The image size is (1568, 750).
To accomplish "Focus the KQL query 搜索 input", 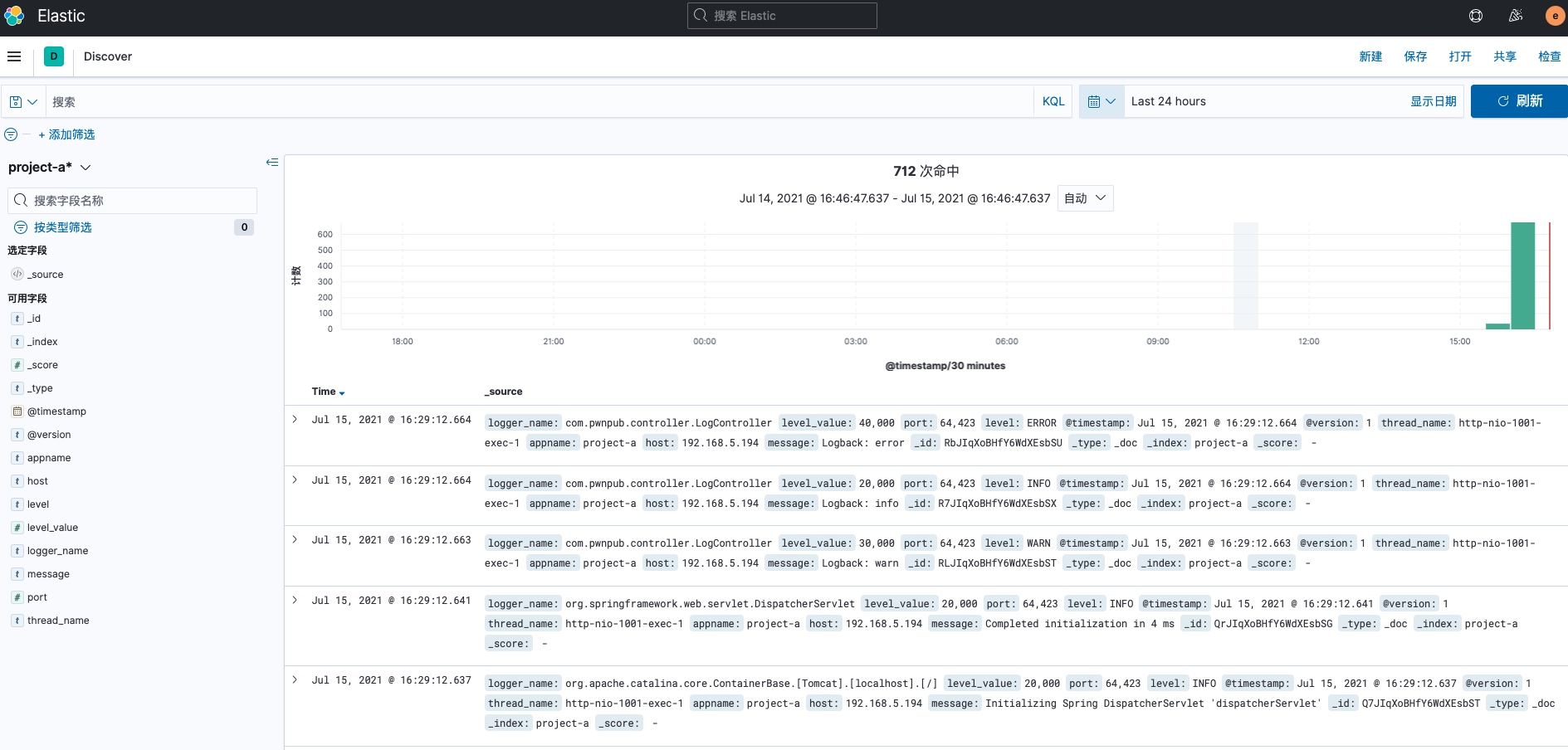I will coord(540,101).
